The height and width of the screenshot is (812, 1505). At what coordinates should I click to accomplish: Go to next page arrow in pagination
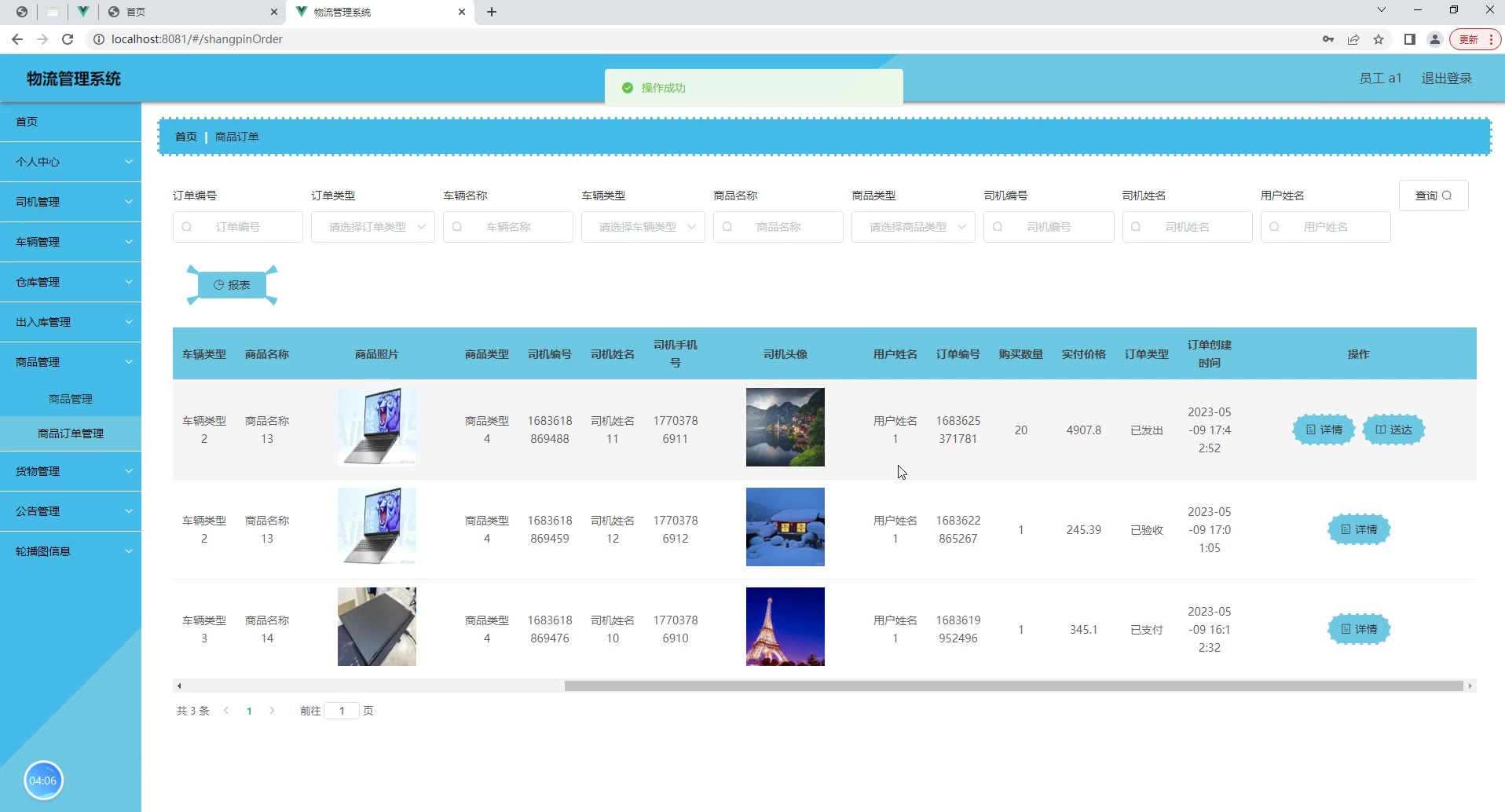tap(272, 711)
